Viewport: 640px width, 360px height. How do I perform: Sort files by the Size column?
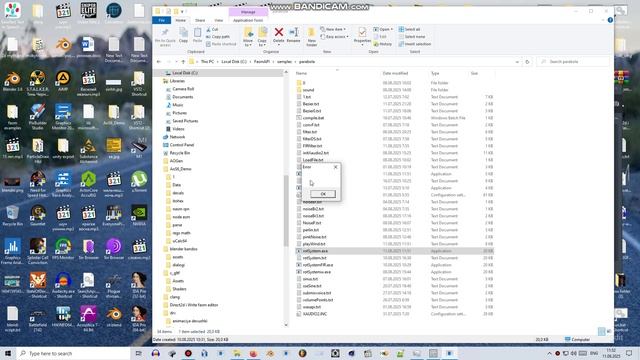[474, 73]
